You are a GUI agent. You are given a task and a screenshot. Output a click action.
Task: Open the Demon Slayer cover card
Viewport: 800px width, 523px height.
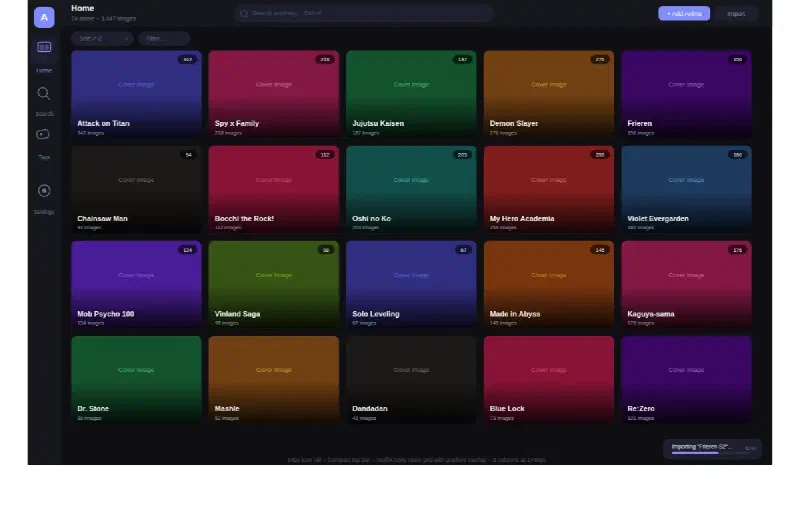point(549,94)
